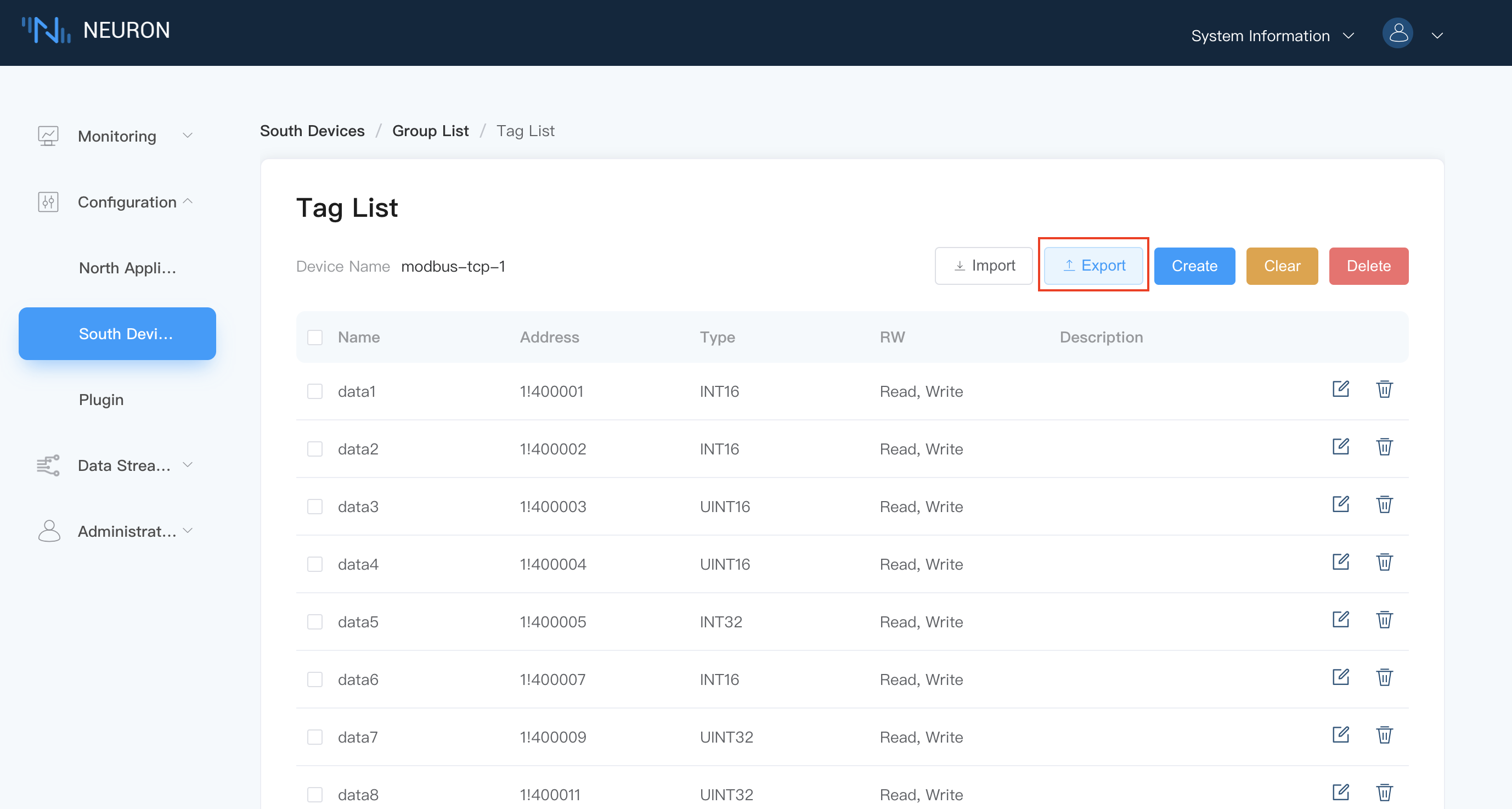
Task: Delete tag data5 with trash icon
Action: (x=1384, y=619)
